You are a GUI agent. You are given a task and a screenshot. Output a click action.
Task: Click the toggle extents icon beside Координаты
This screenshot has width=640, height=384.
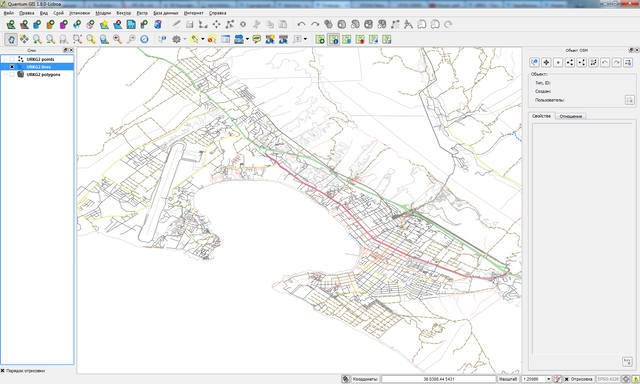click(346, 379)
